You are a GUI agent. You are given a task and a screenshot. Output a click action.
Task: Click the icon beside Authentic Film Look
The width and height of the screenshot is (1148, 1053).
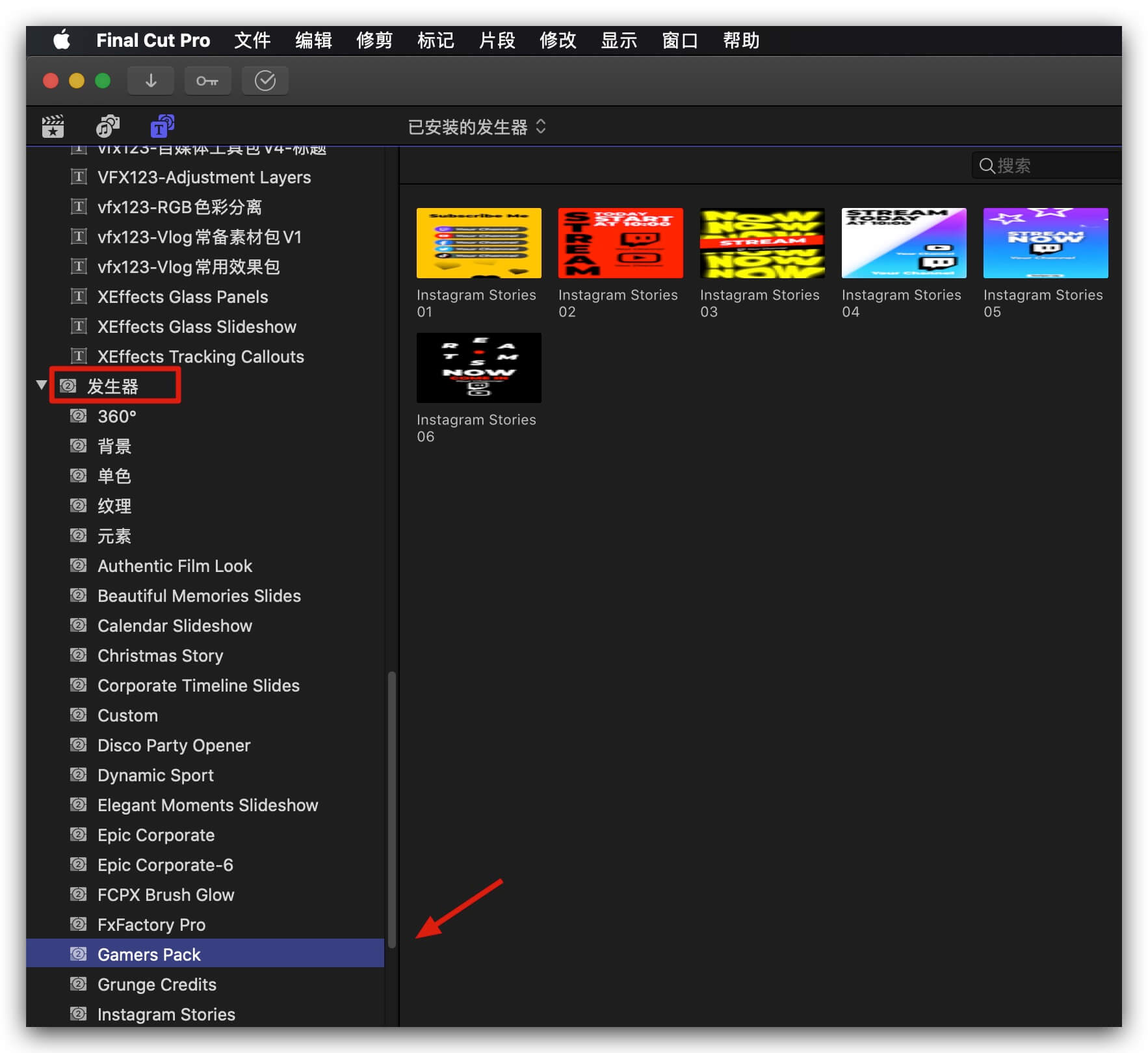coord(79,565)
